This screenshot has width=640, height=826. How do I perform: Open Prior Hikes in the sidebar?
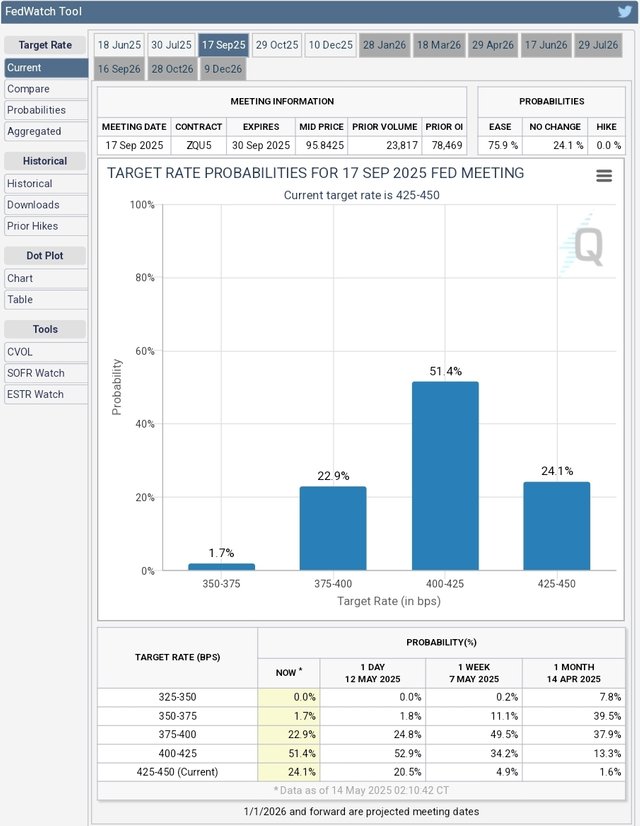tap(46, 226)
